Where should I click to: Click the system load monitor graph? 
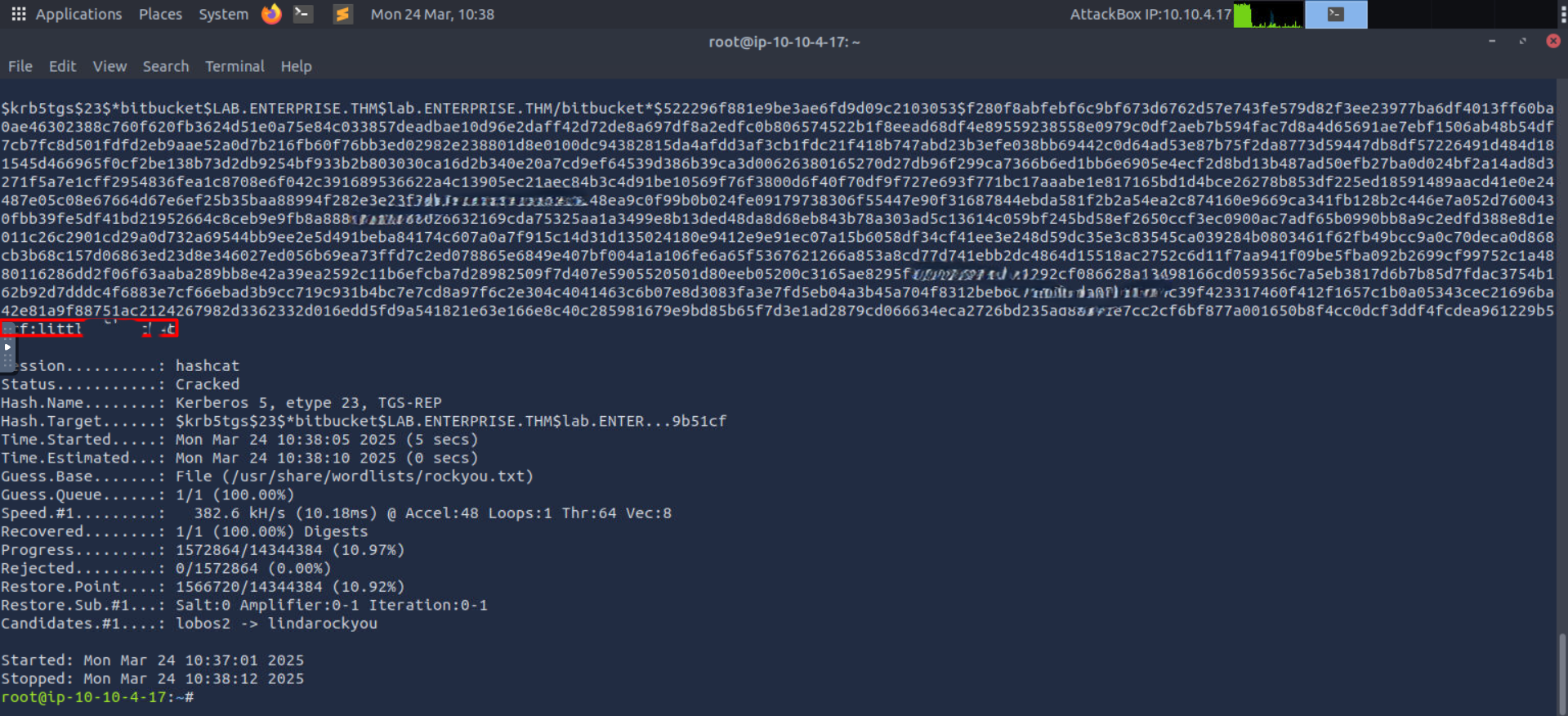coord(1267,14)
